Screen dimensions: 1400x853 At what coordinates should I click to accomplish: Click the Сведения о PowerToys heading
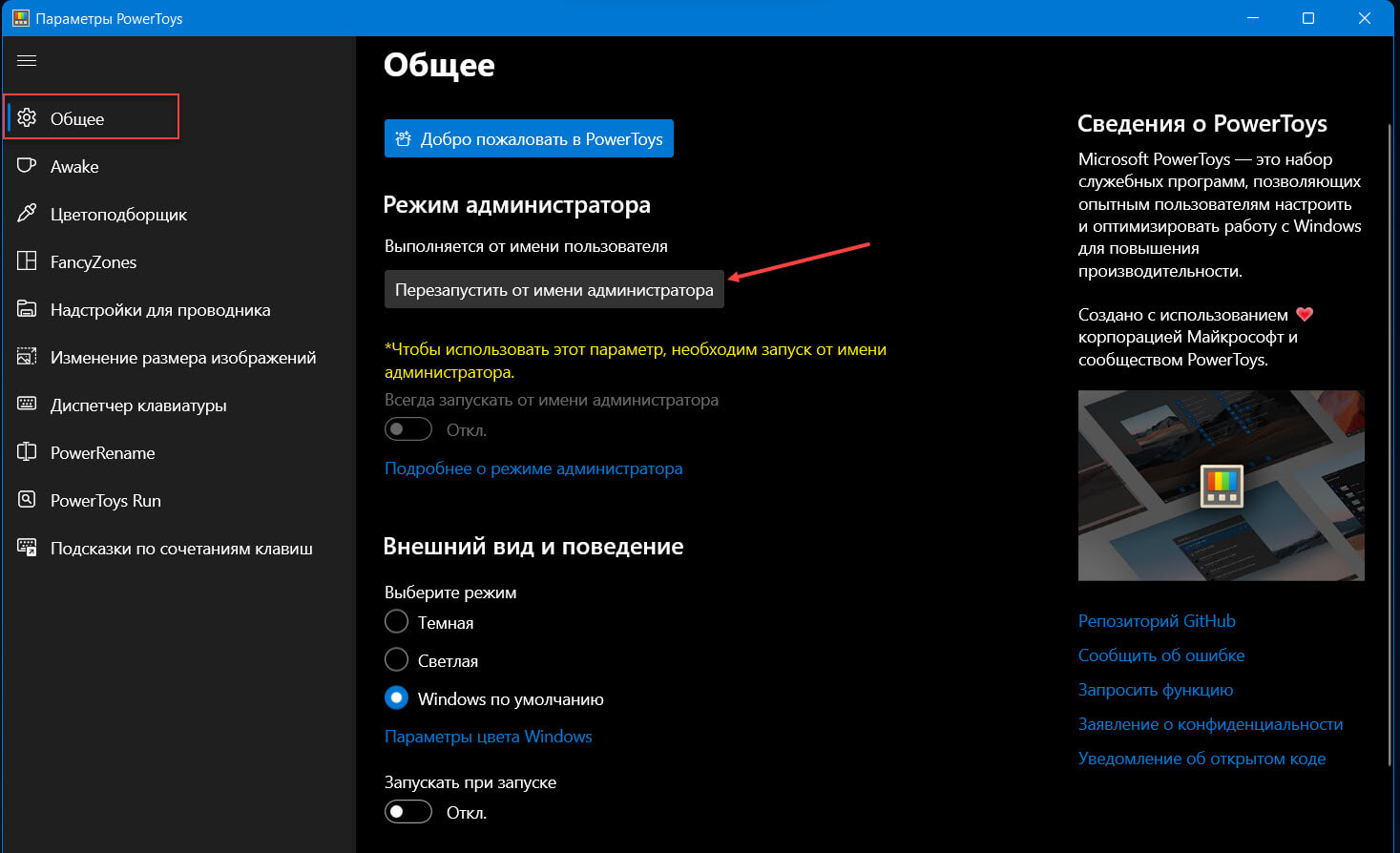[1202, 124]
